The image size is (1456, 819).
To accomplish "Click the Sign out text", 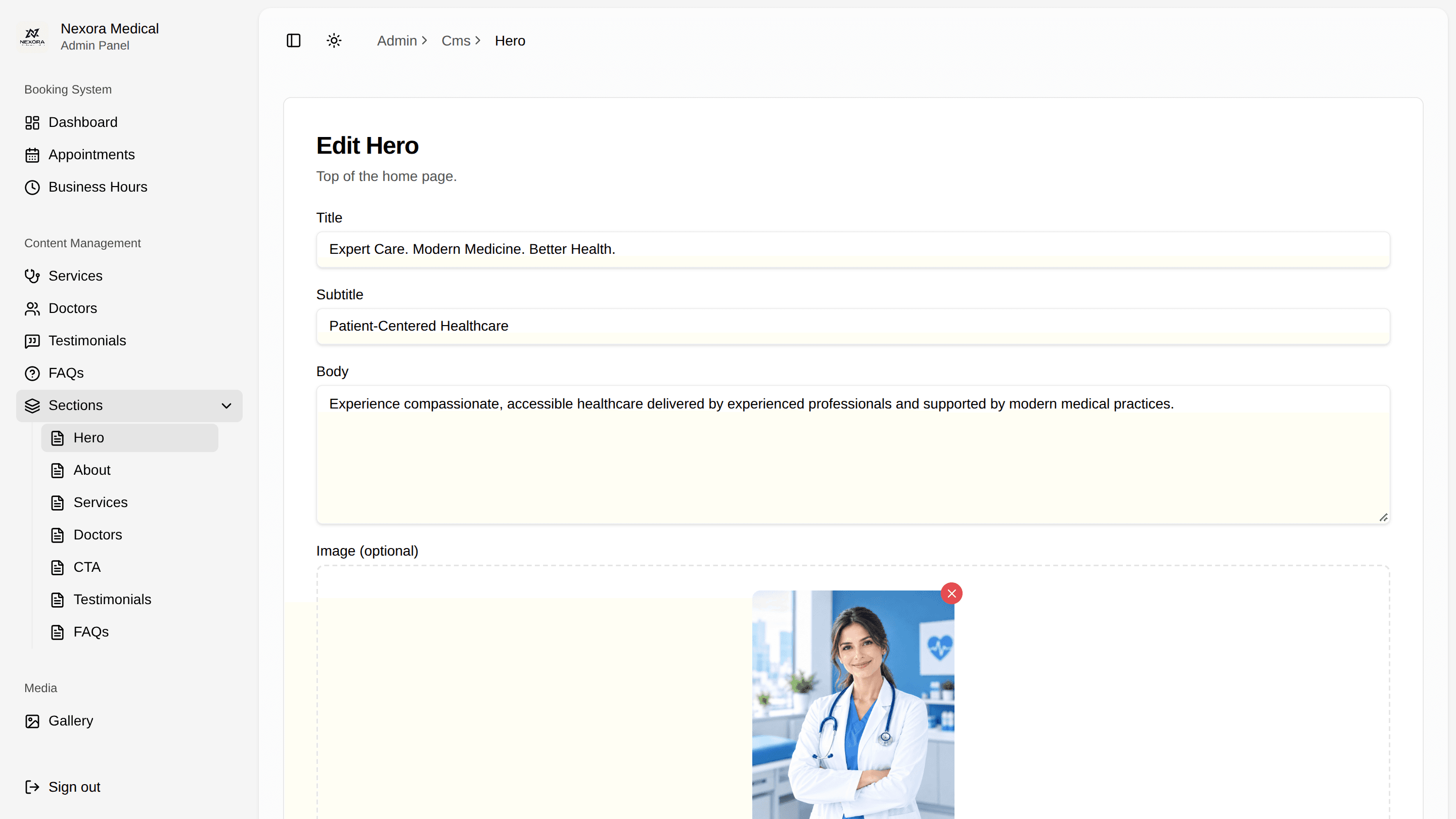I will (74, 787).
